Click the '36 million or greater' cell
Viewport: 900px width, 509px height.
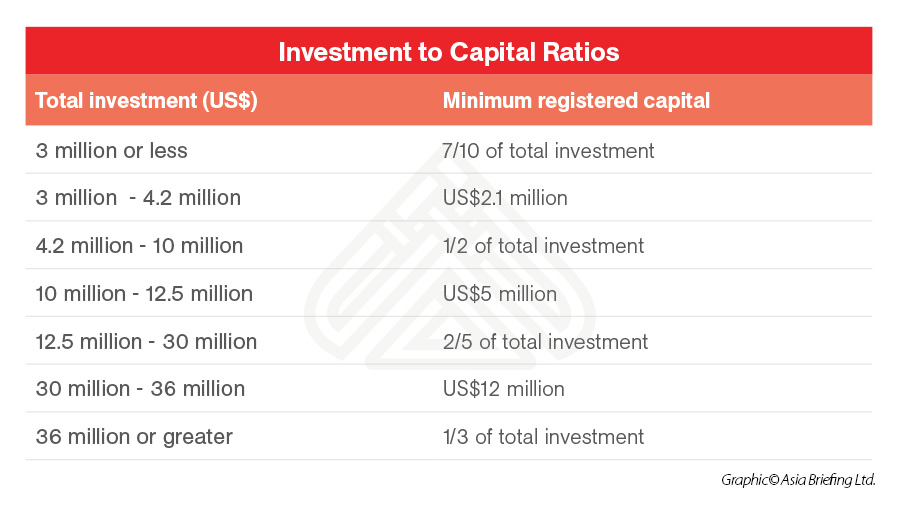tap(134, 437)
